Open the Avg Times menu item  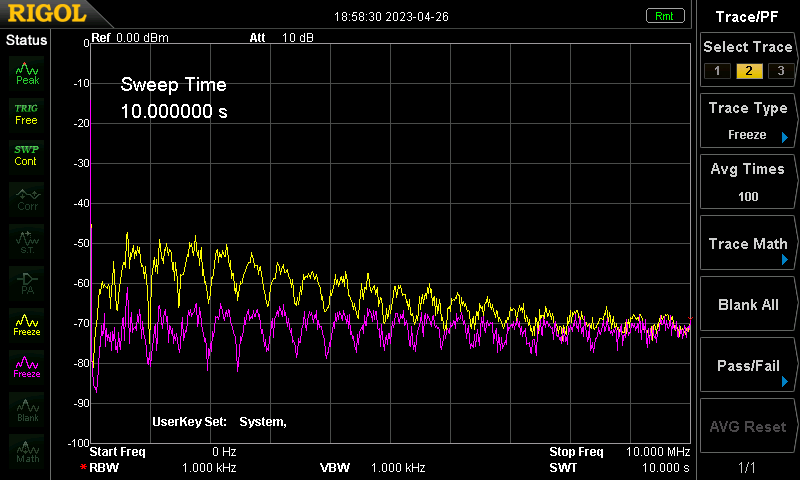tap(748, 182)
